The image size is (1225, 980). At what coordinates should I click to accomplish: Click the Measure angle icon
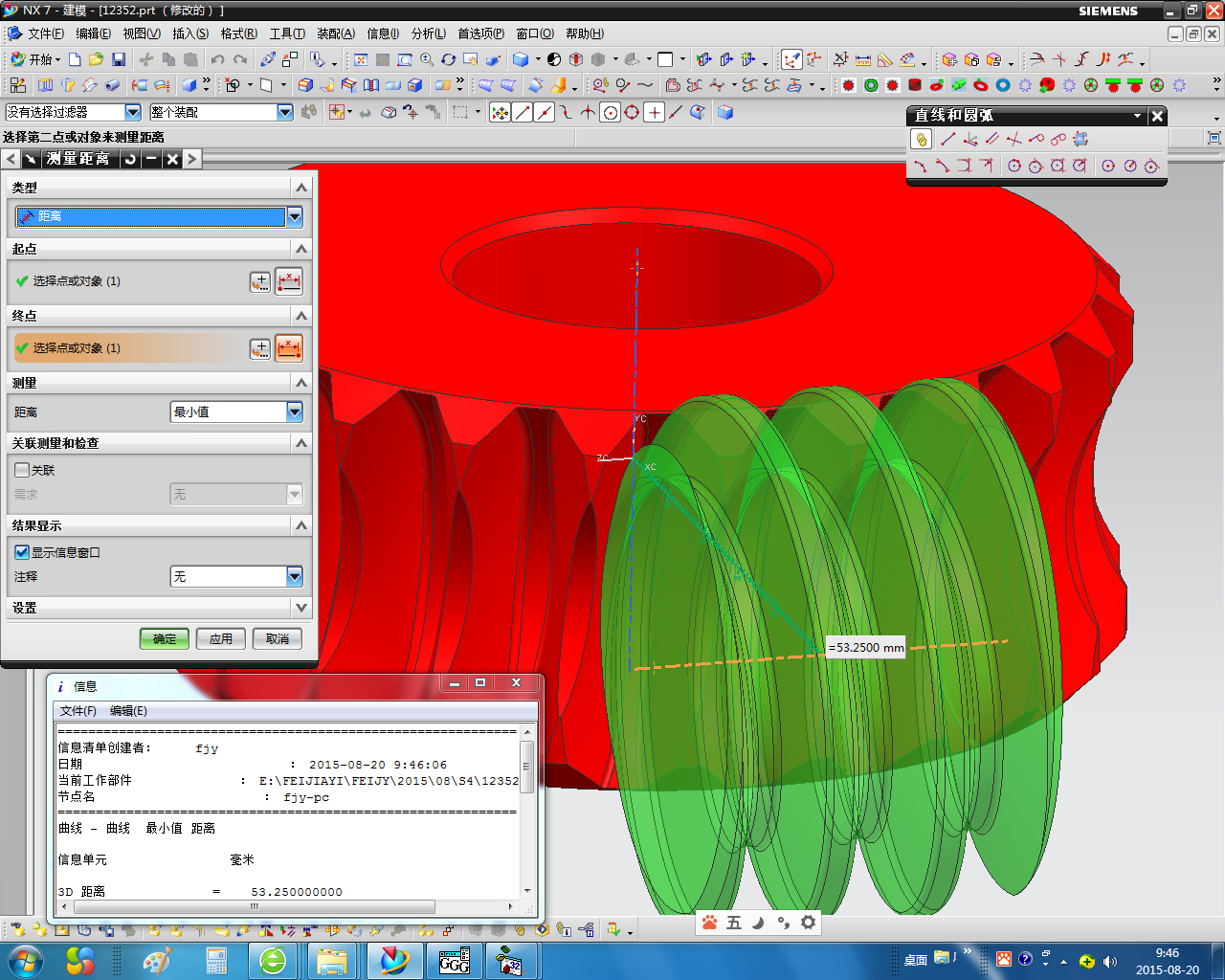coord(885,59)
